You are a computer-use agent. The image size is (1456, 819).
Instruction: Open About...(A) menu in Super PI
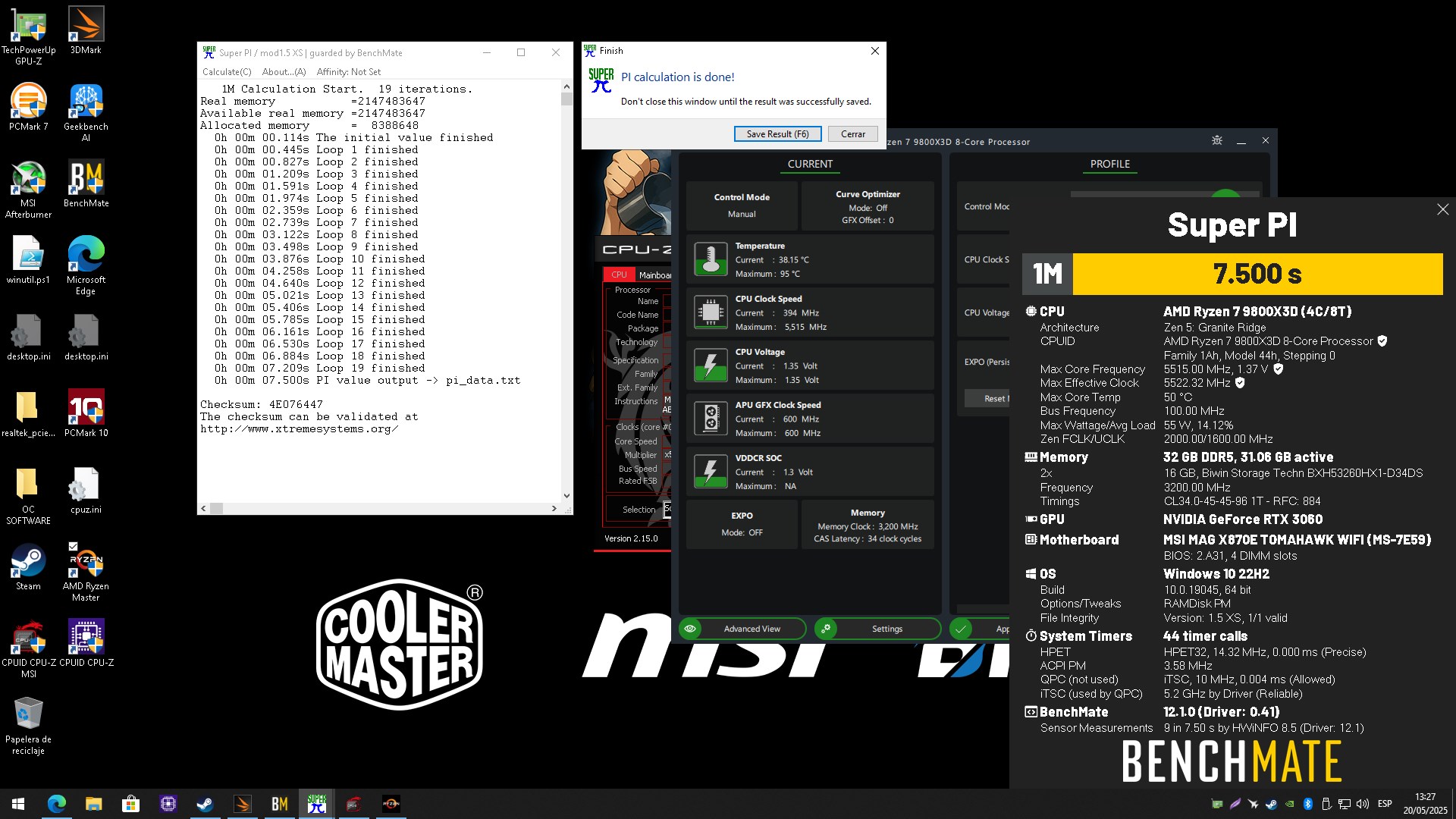click(x=284, y=72)
